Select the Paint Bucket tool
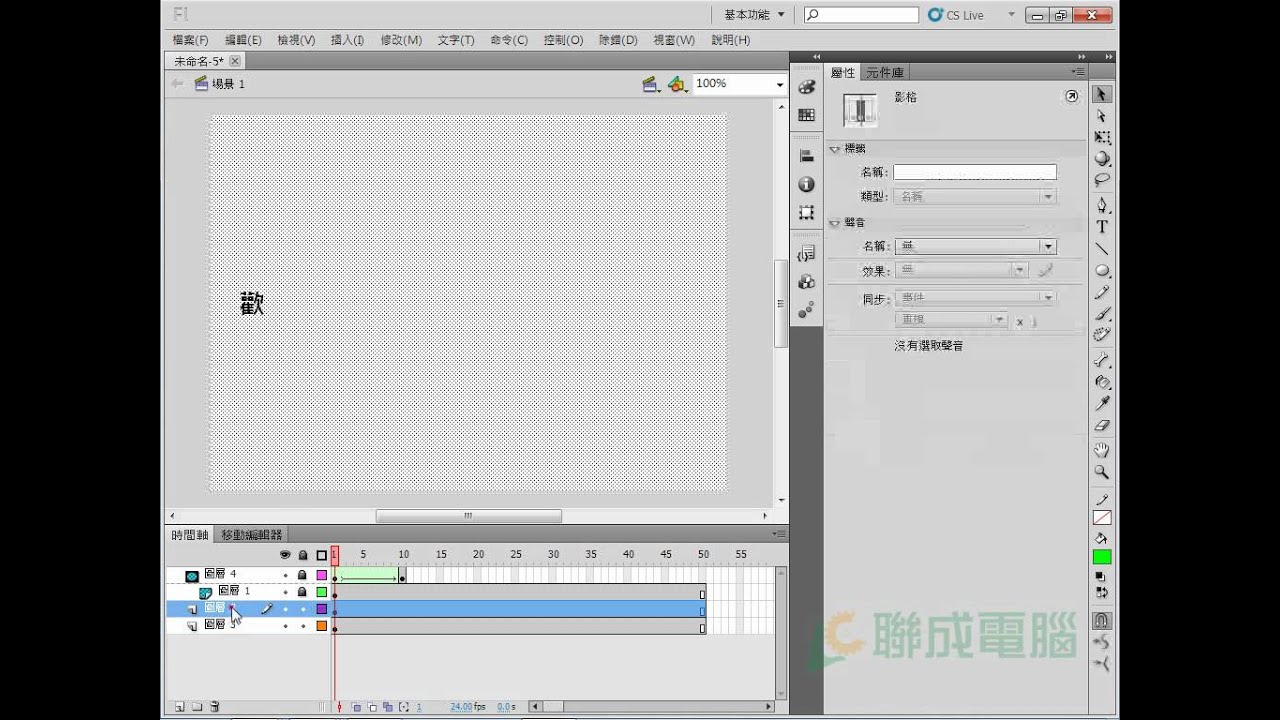Viewport: 1280px width, 720px height. click(1101, 381)
